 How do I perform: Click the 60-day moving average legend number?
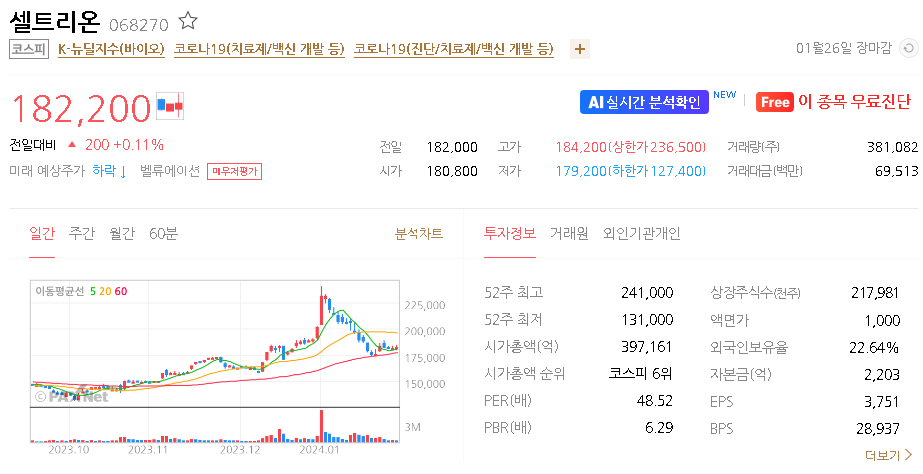pos(121,291)
